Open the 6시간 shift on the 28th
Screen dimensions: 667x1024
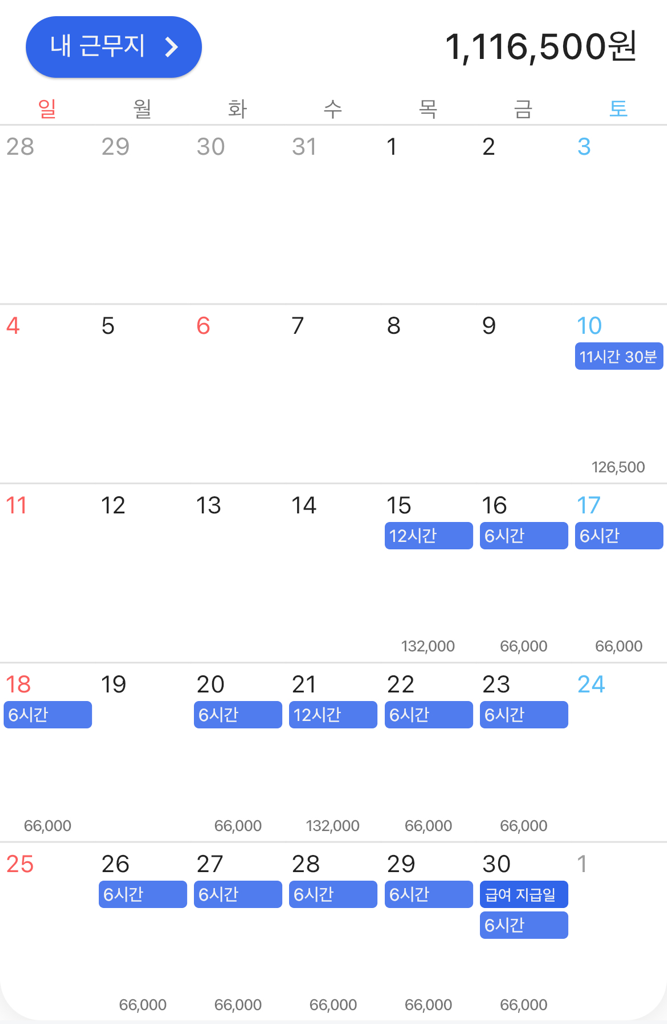point(333,894)
